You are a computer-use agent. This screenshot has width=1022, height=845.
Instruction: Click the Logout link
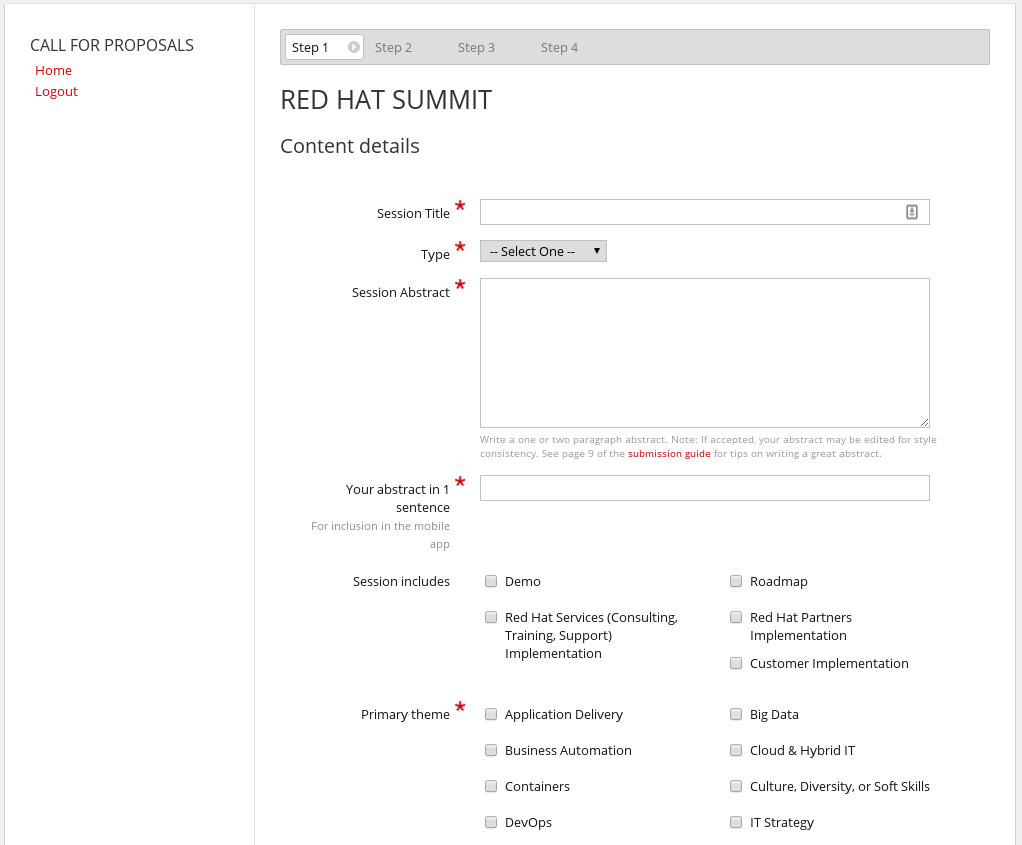pyautogui.click(x=56, y=91)
